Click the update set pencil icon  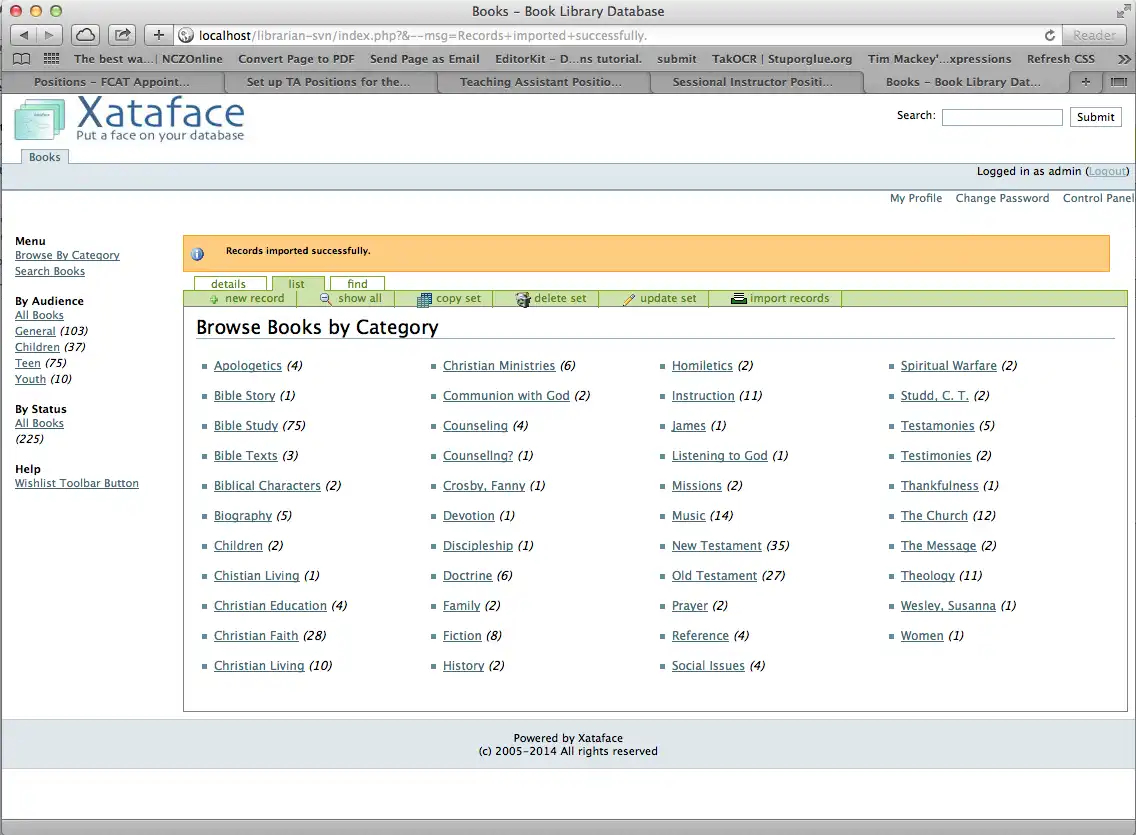629,299
